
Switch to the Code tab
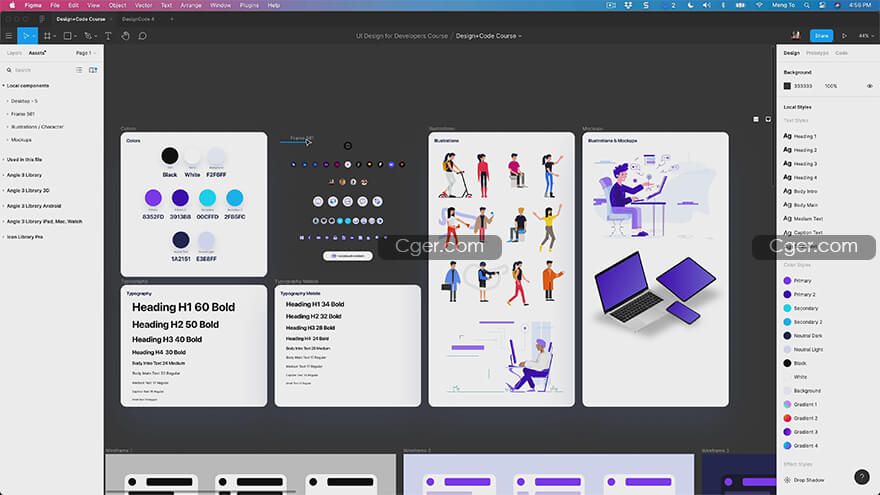[x=841, y=53]
